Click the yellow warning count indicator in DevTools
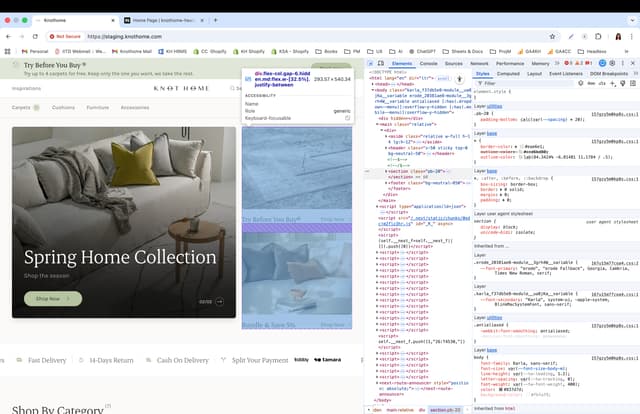 (578, 63)
